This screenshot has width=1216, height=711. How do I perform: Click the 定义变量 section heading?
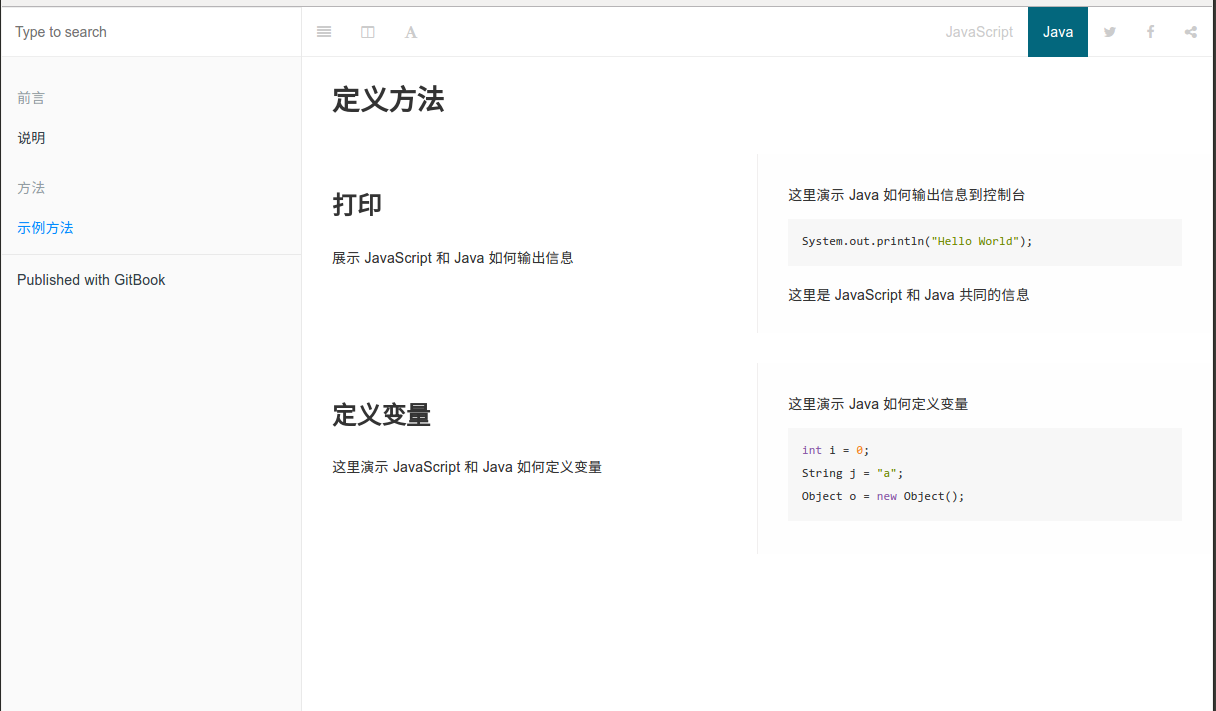point(381,415)
